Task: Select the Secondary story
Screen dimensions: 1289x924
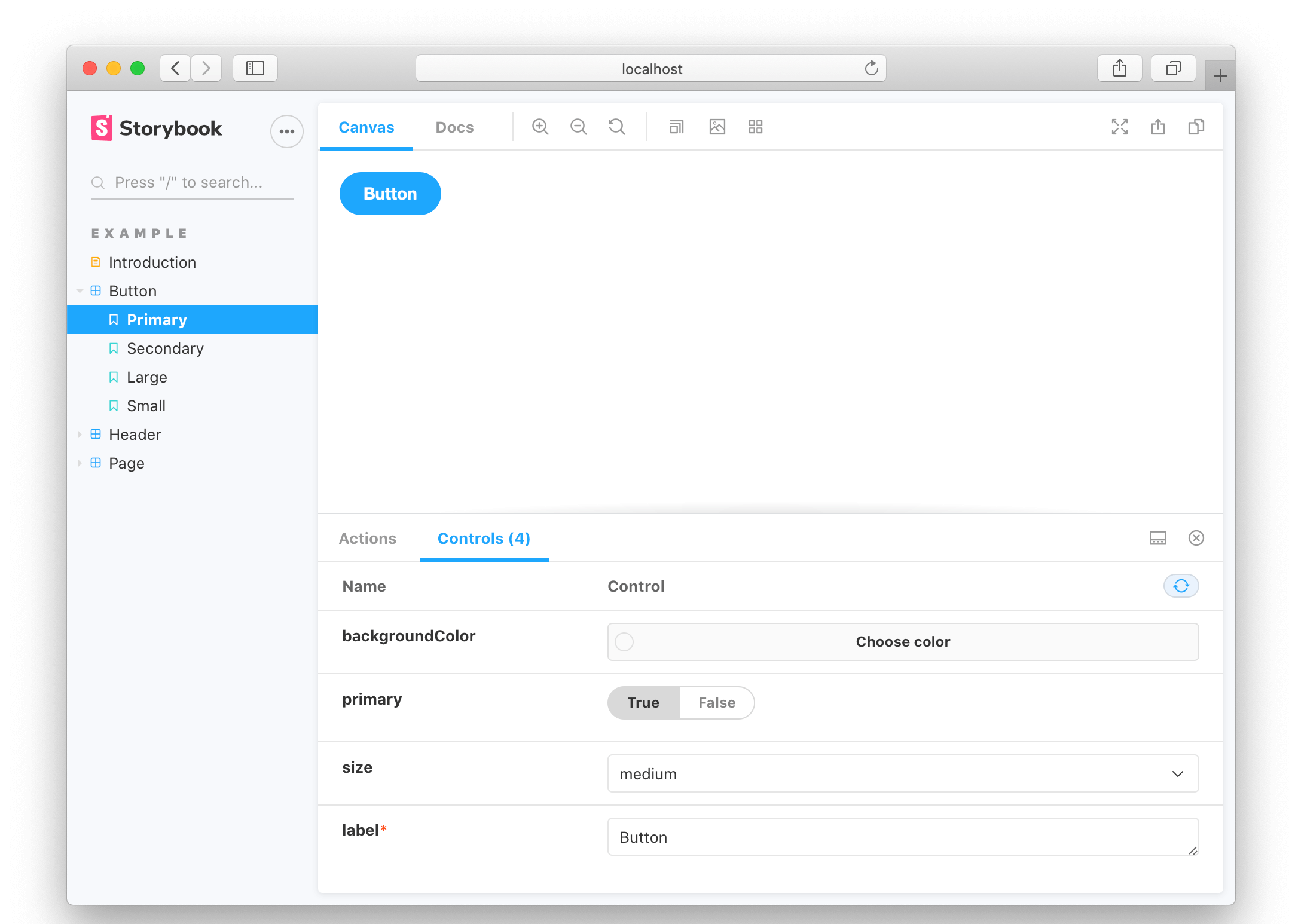Action: tap(165, 348)
